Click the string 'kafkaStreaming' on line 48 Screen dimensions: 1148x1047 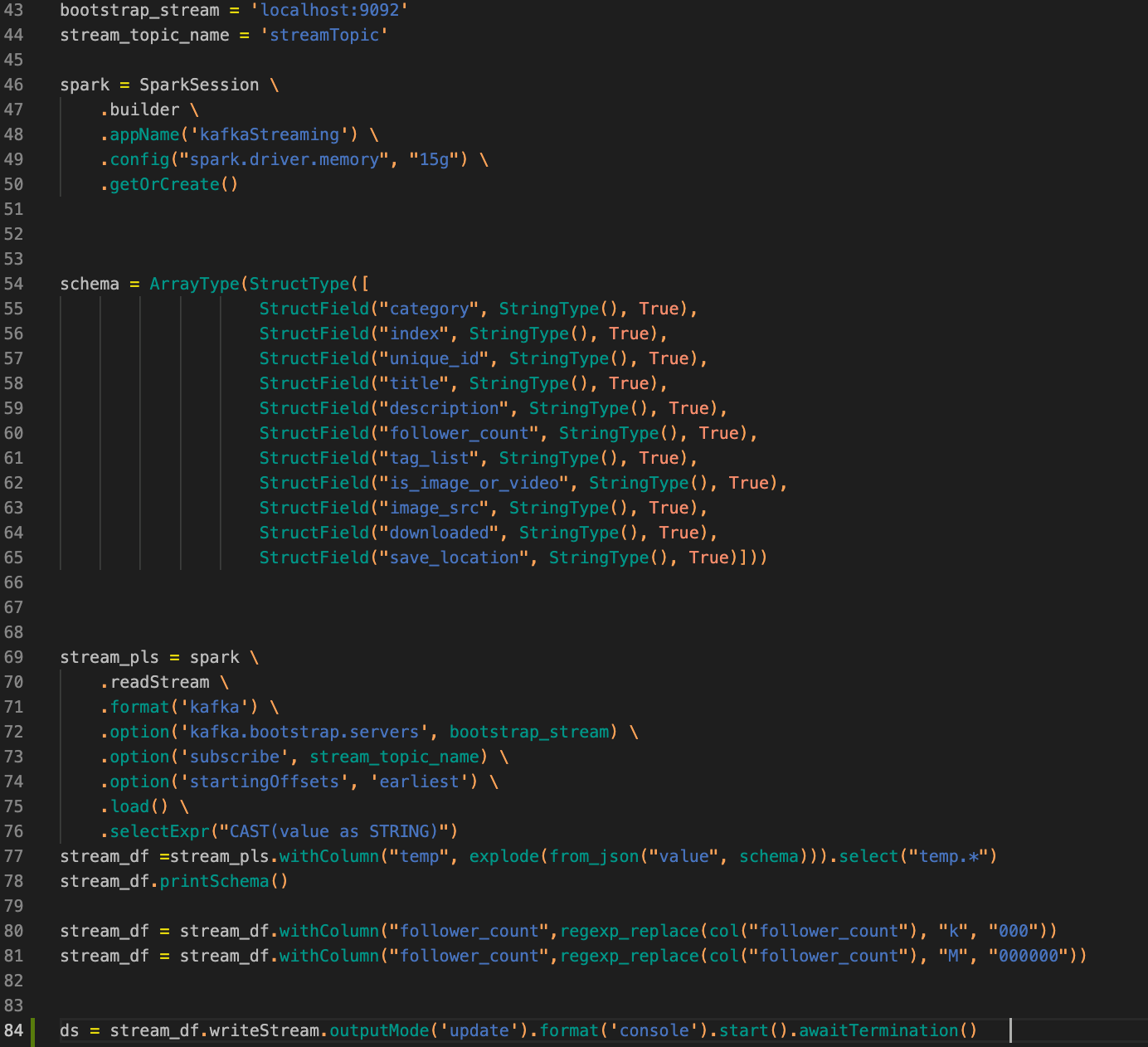click(274, 134)
